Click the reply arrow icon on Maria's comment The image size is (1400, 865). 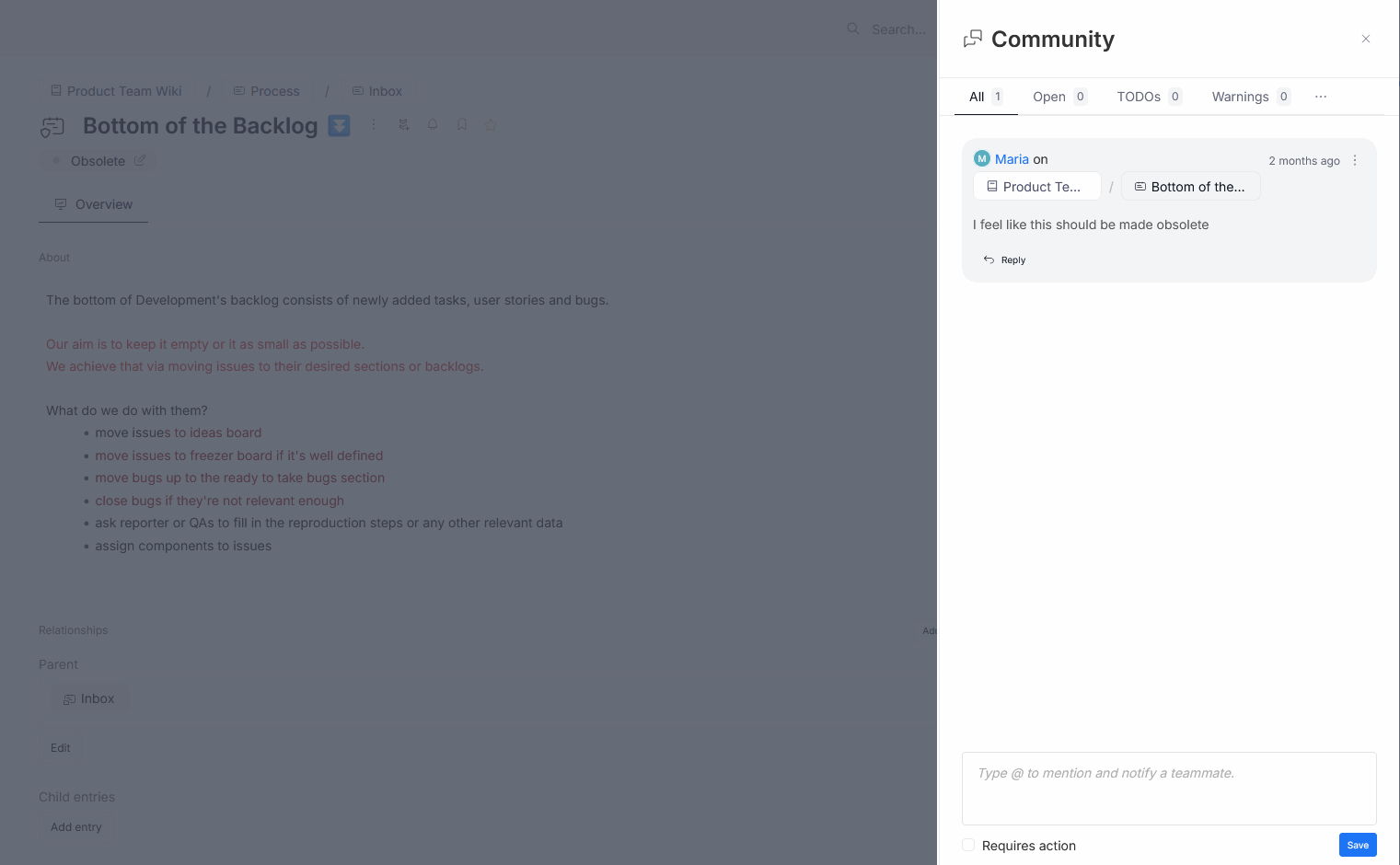[989, 259]
